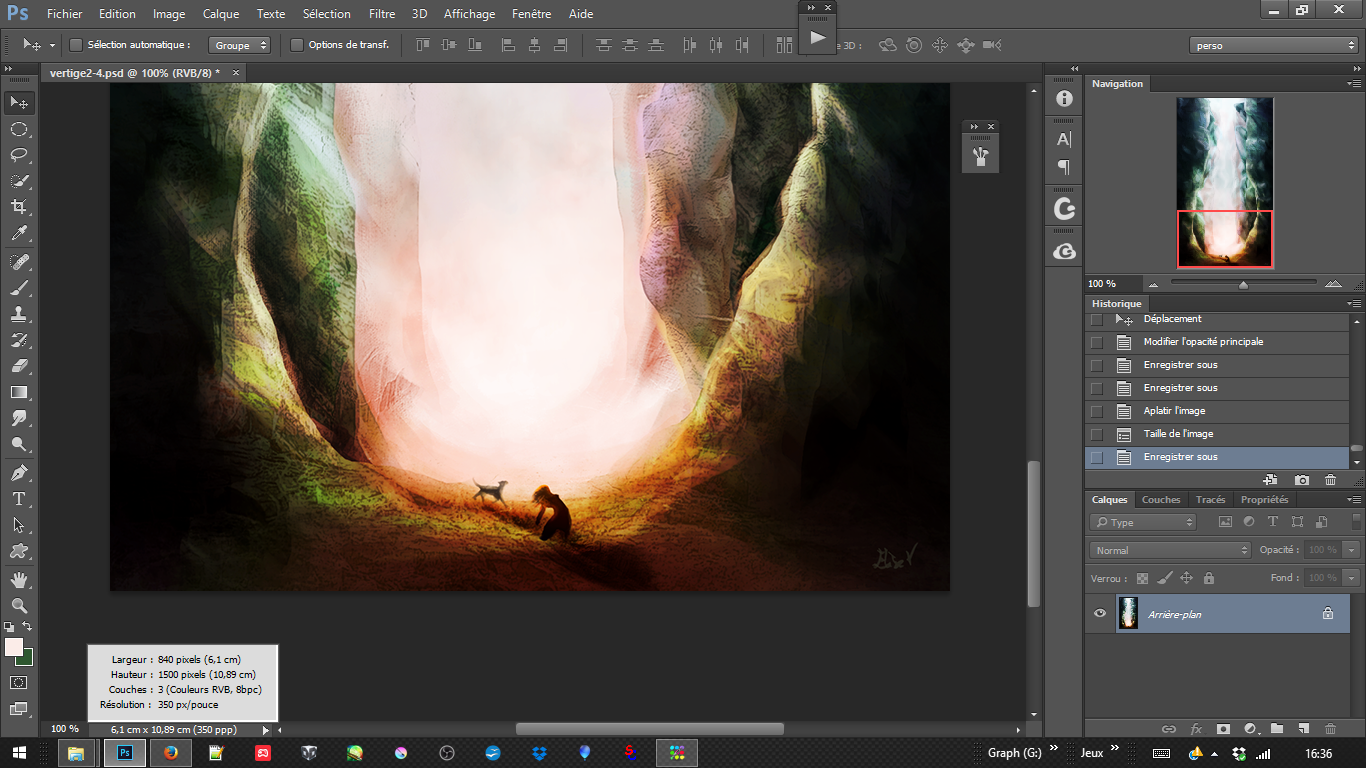
Task: Select the Zoom tool in toolbar
Action: tap(18, 605)
